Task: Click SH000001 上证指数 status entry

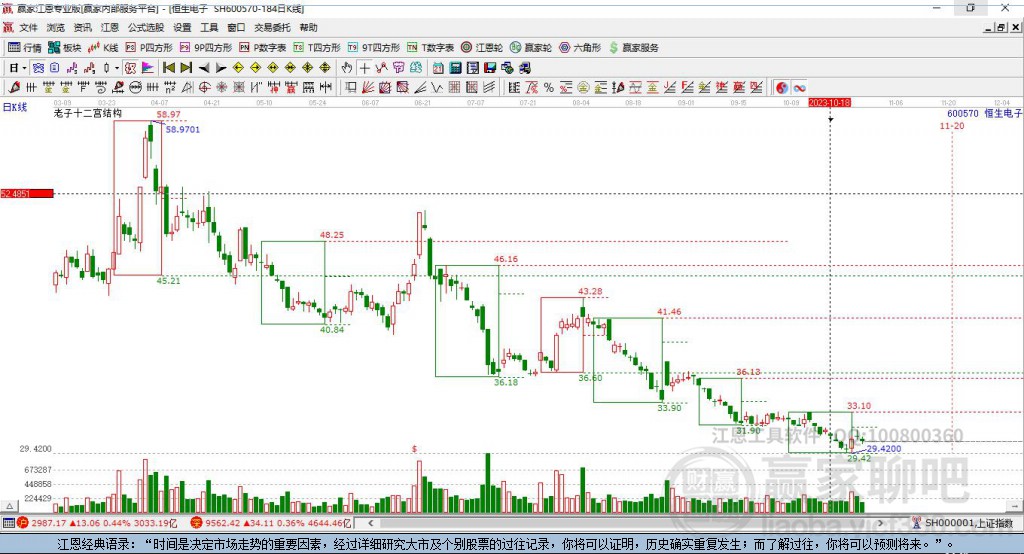Action: [x=963, y=523]
